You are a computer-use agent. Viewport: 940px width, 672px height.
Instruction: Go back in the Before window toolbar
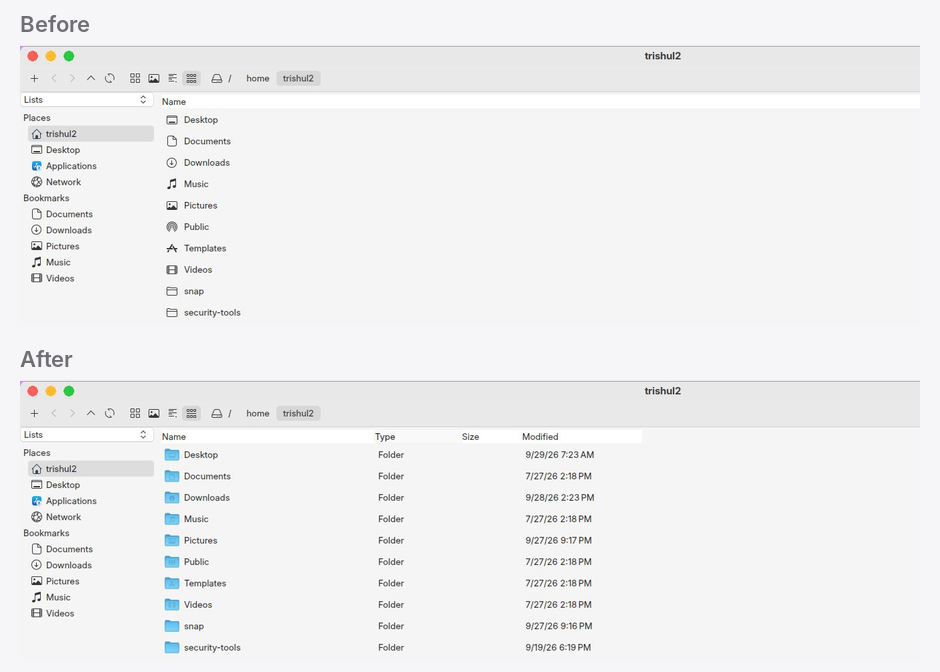pos(54,79)
